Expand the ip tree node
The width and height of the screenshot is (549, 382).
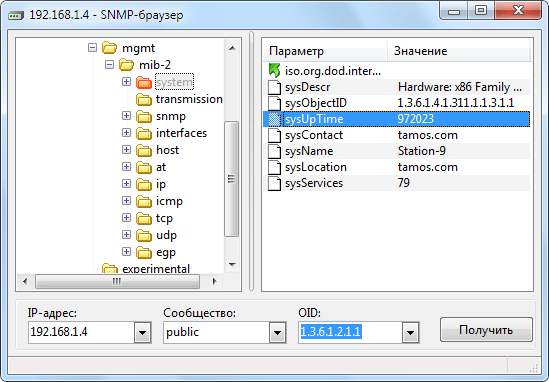pos(126,183)
